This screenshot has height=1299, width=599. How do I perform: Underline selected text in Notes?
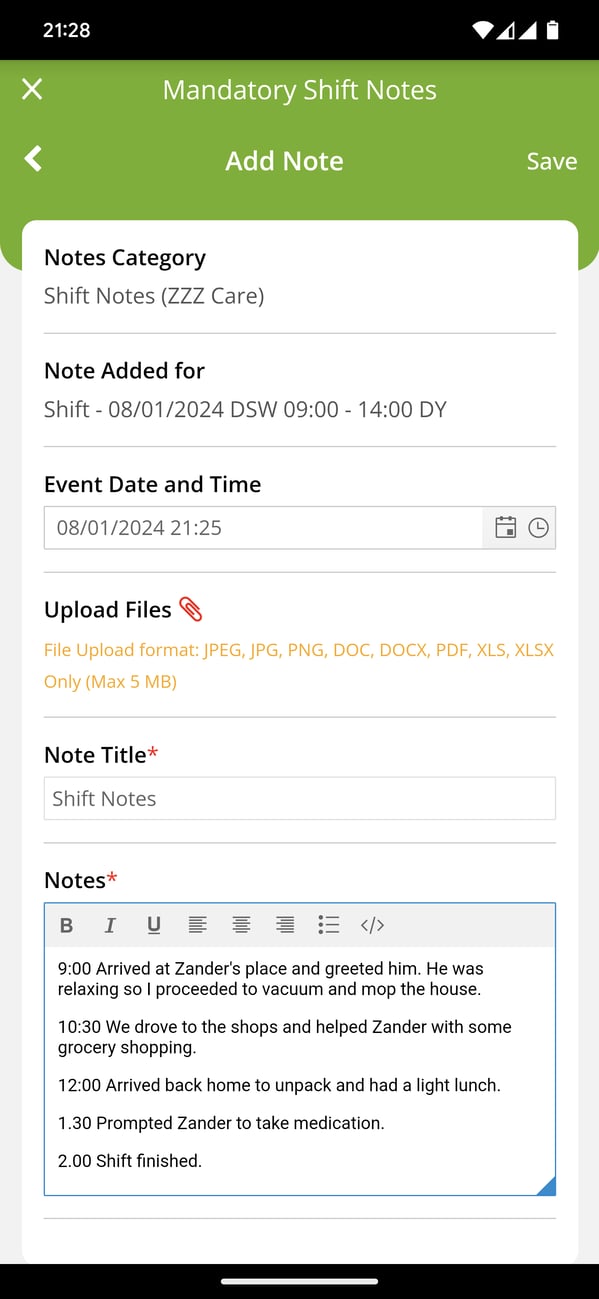(154, 925)
